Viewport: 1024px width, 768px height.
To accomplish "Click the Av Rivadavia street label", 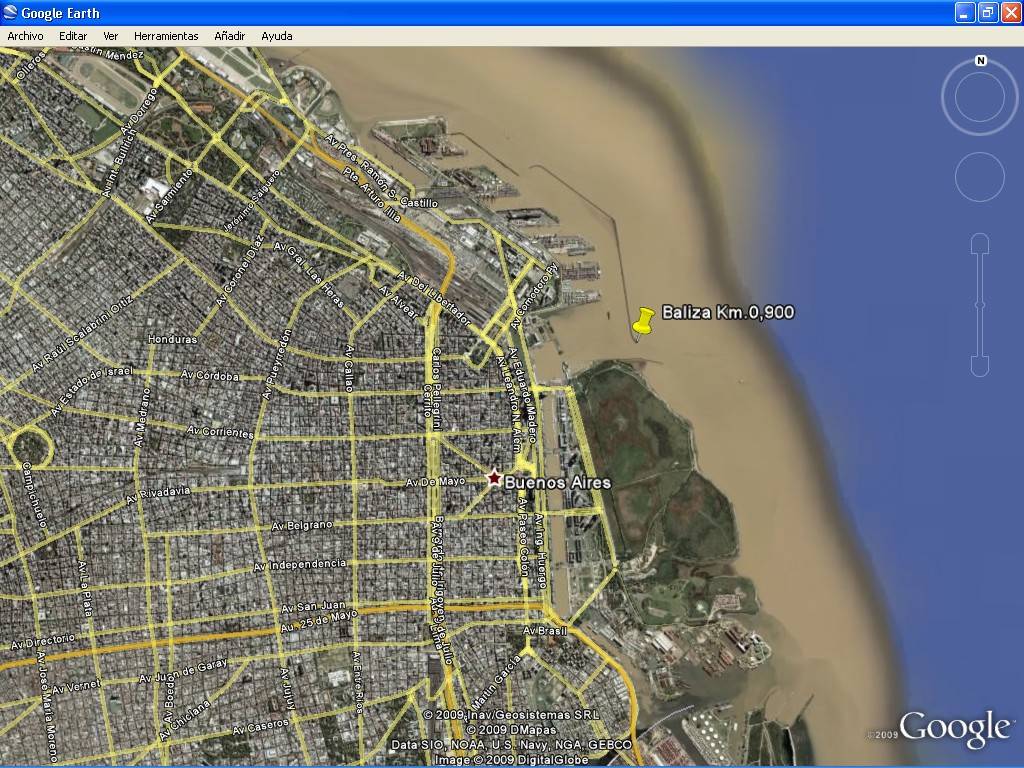I will [157, 495].
